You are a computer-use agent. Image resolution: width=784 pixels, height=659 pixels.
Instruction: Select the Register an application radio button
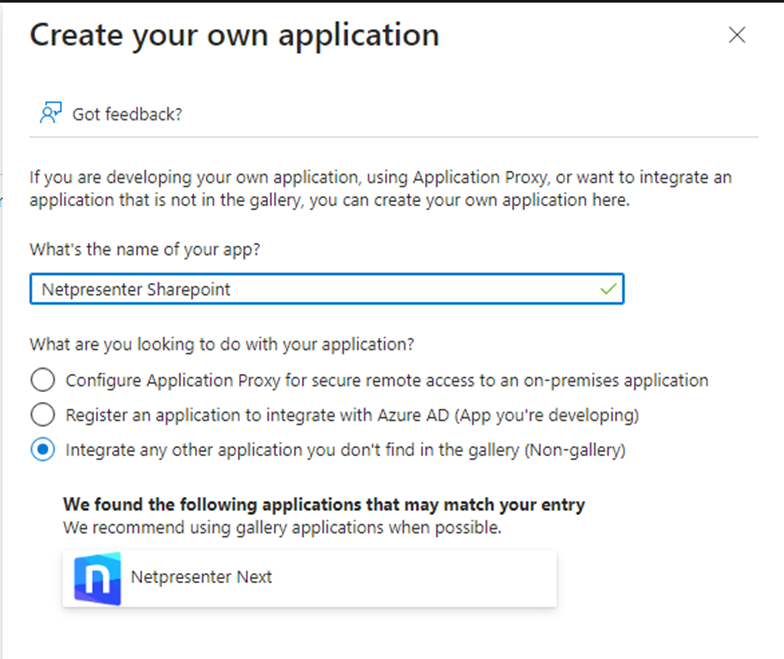point(43,415)
